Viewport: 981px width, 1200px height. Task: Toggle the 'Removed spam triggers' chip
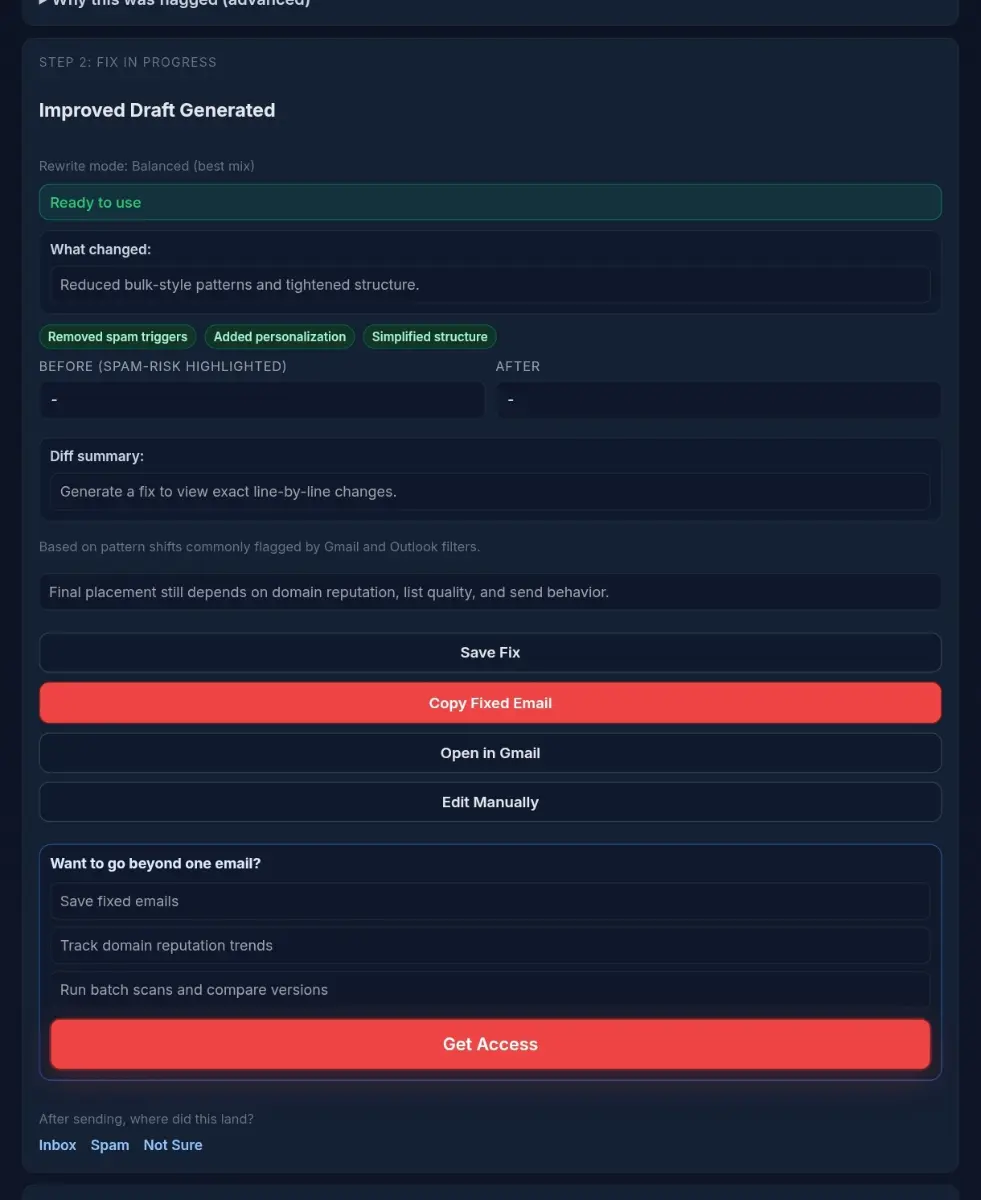click(x=117, y=337)
